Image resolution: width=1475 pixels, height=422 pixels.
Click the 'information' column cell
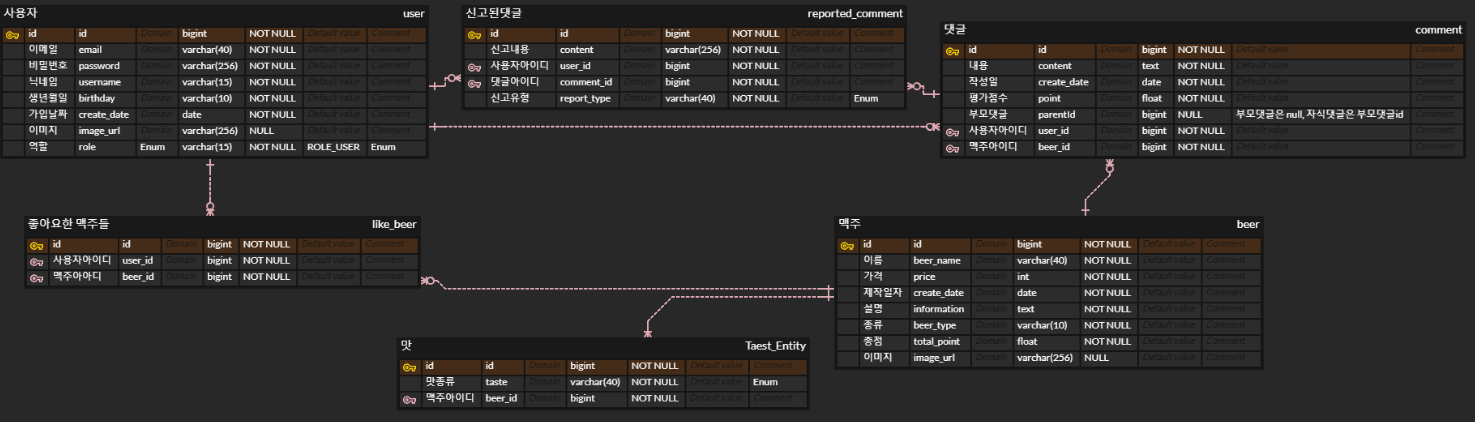coord(941,309)
